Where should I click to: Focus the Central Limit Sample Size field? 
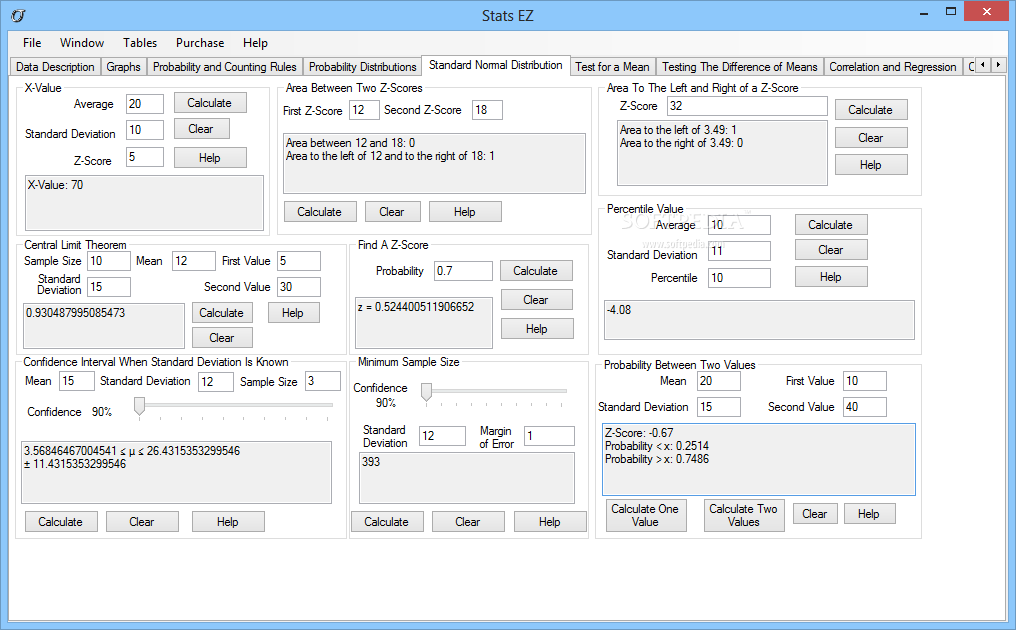109,261
